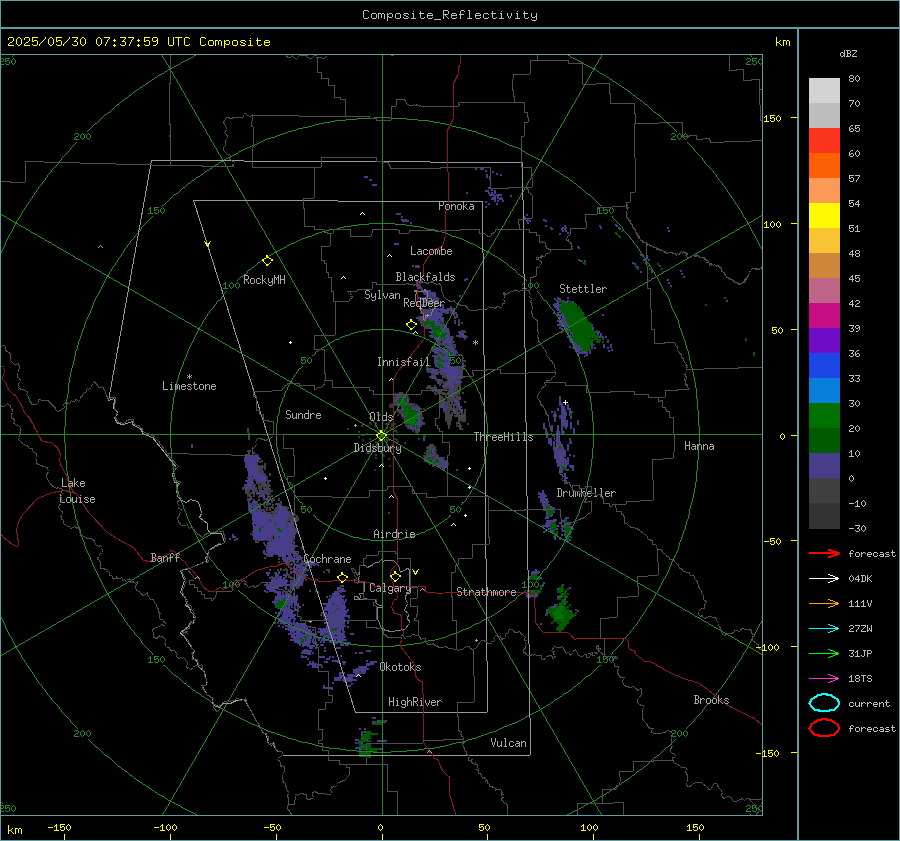Select yellow diamond marker below RedDeer label
Screen dimensions: 900x841
coord(412,325)
